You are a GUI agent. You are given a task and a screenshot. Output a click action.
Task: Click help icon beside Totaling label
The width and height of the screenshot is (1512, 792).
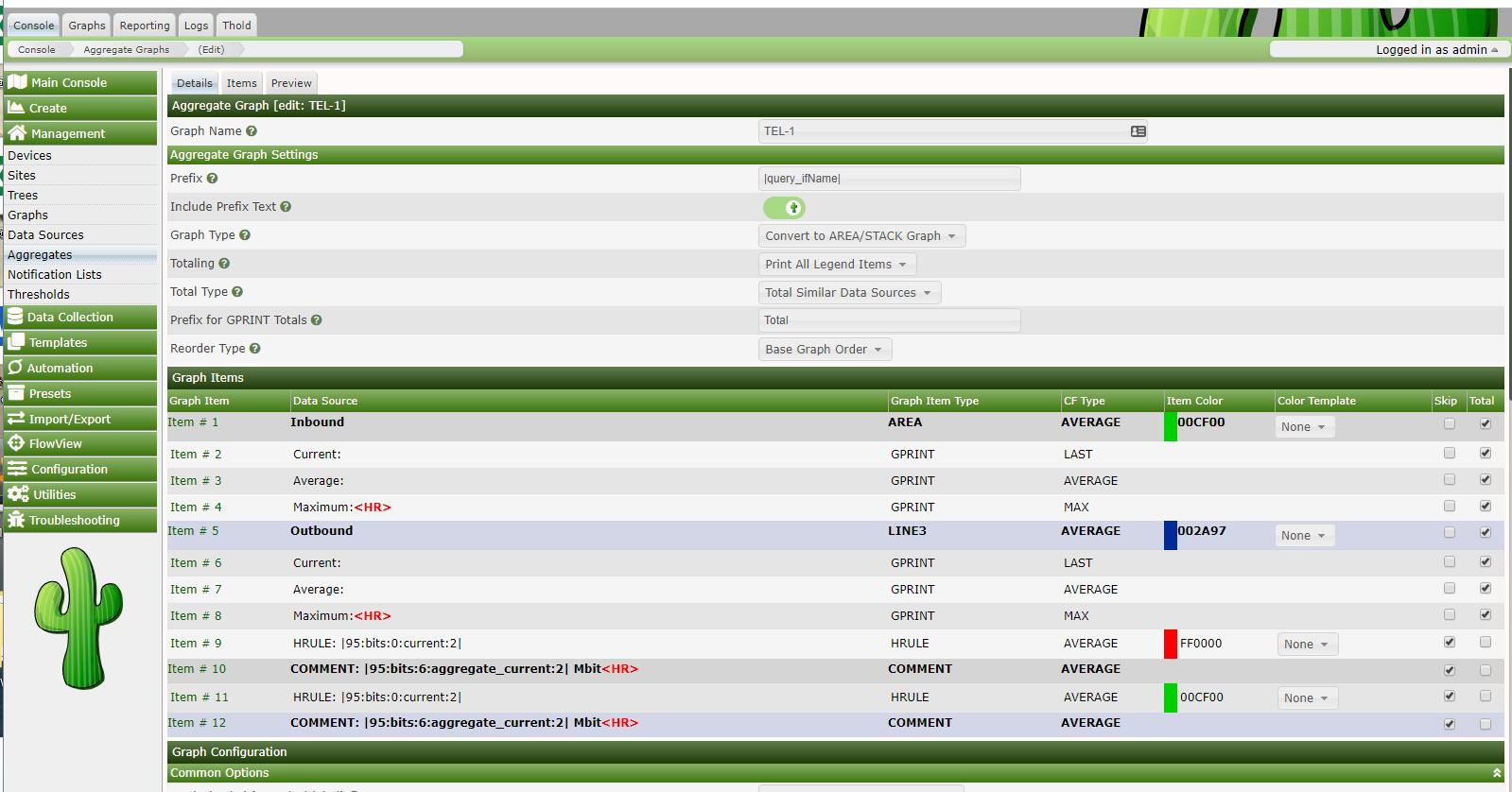click(224, 264)
